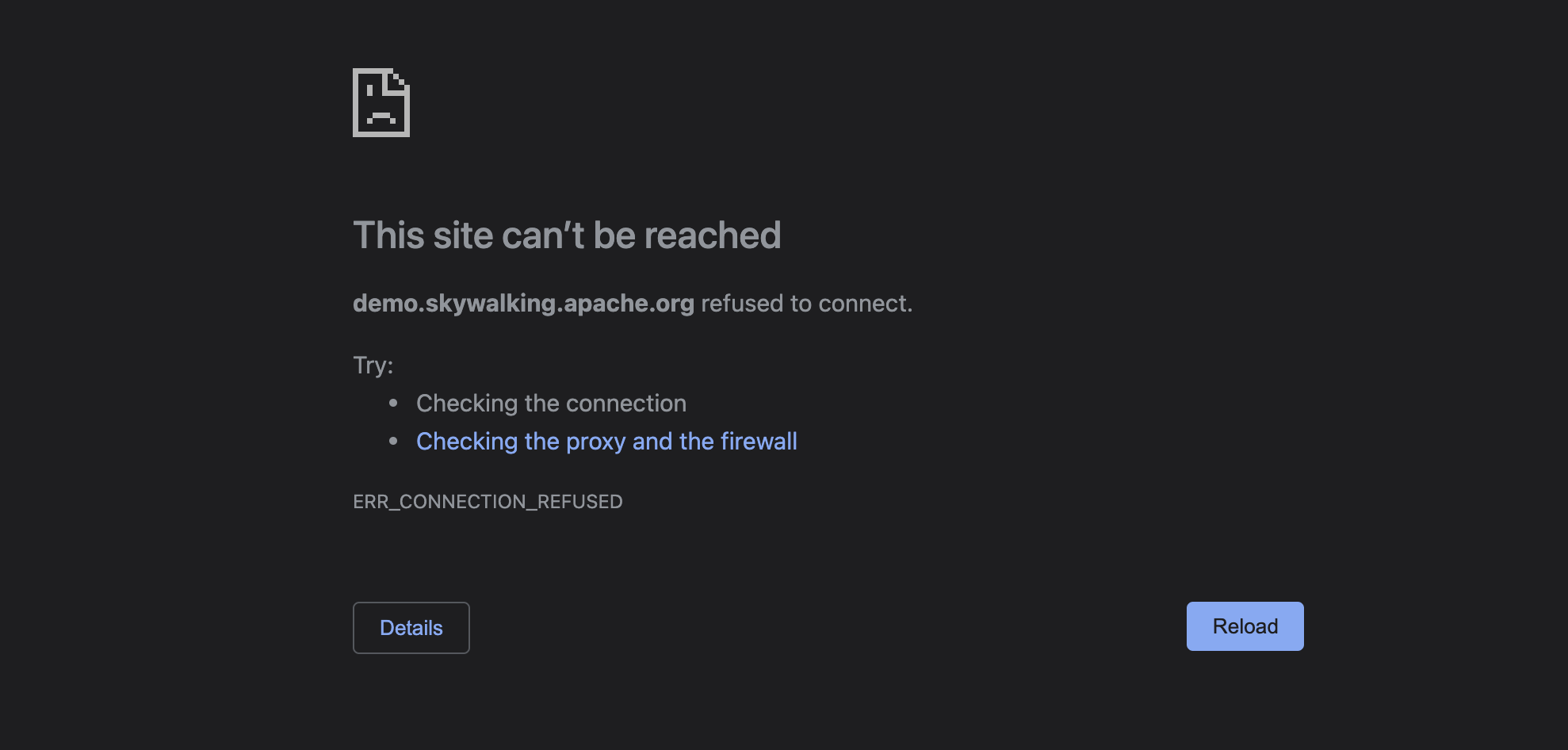1568x750 pixels.
Task: Click the ERR_CONNECTION_REFUSED error code
Action: (488, 502)
